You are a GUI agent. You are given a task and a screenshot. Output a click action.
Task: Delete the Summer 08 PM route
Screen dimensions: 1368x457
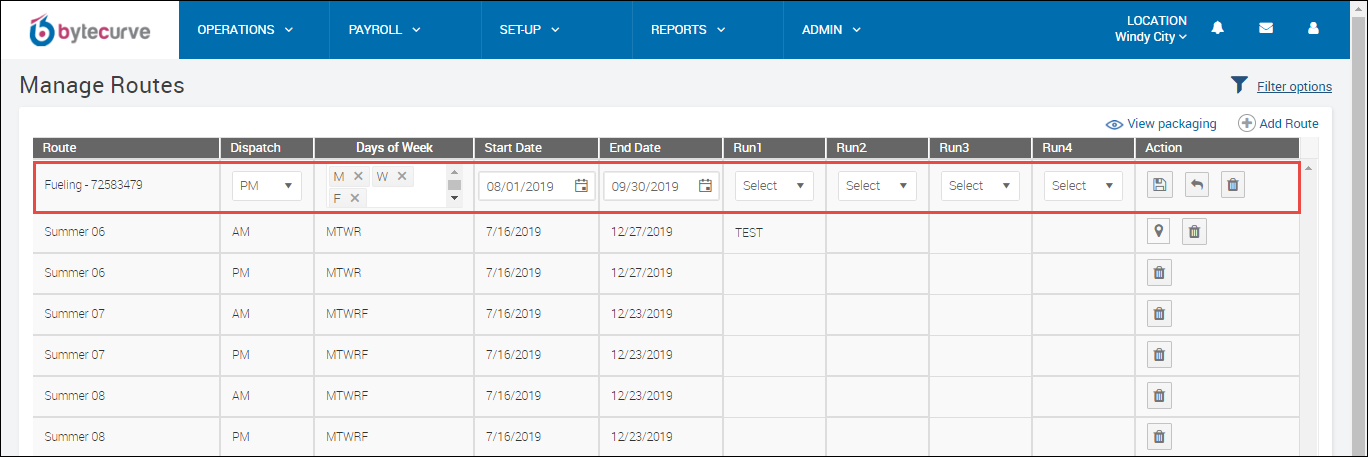[x=1159, y=437]
